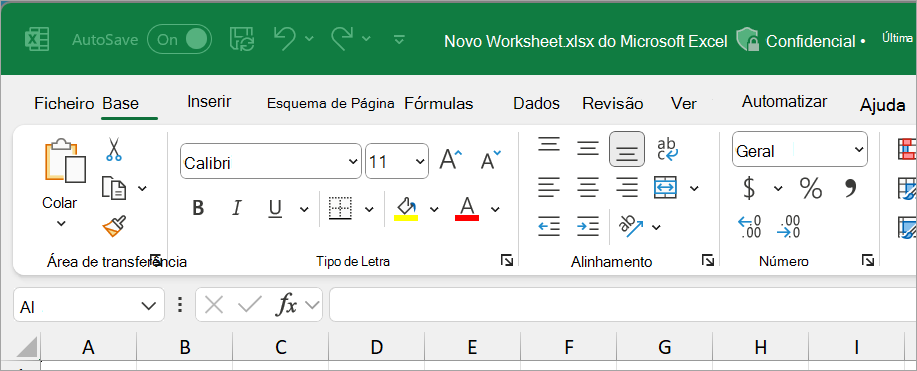Toggle bottom align button
Viewport: 917px width, 371px height.
[x=627, y=149]
